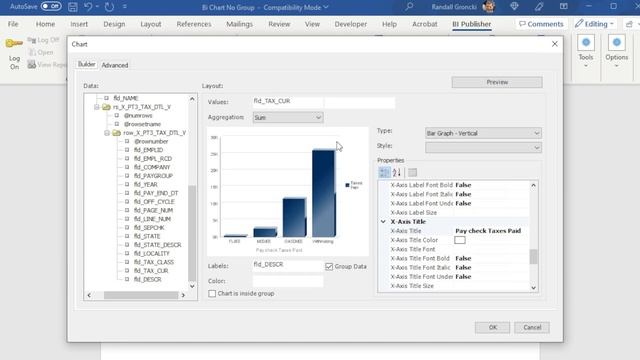Click the Property Pages icon
The width and height of the screenshot is (640, 360).
(x=412, y=173)
